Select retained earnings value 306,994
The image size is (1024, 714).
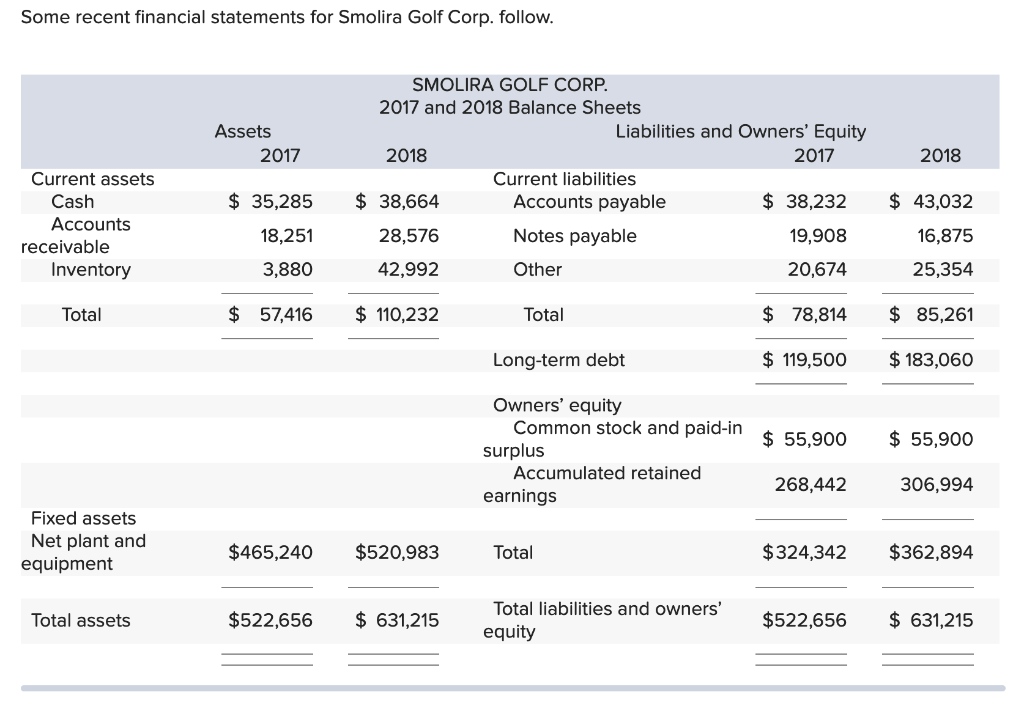point(936,485)
